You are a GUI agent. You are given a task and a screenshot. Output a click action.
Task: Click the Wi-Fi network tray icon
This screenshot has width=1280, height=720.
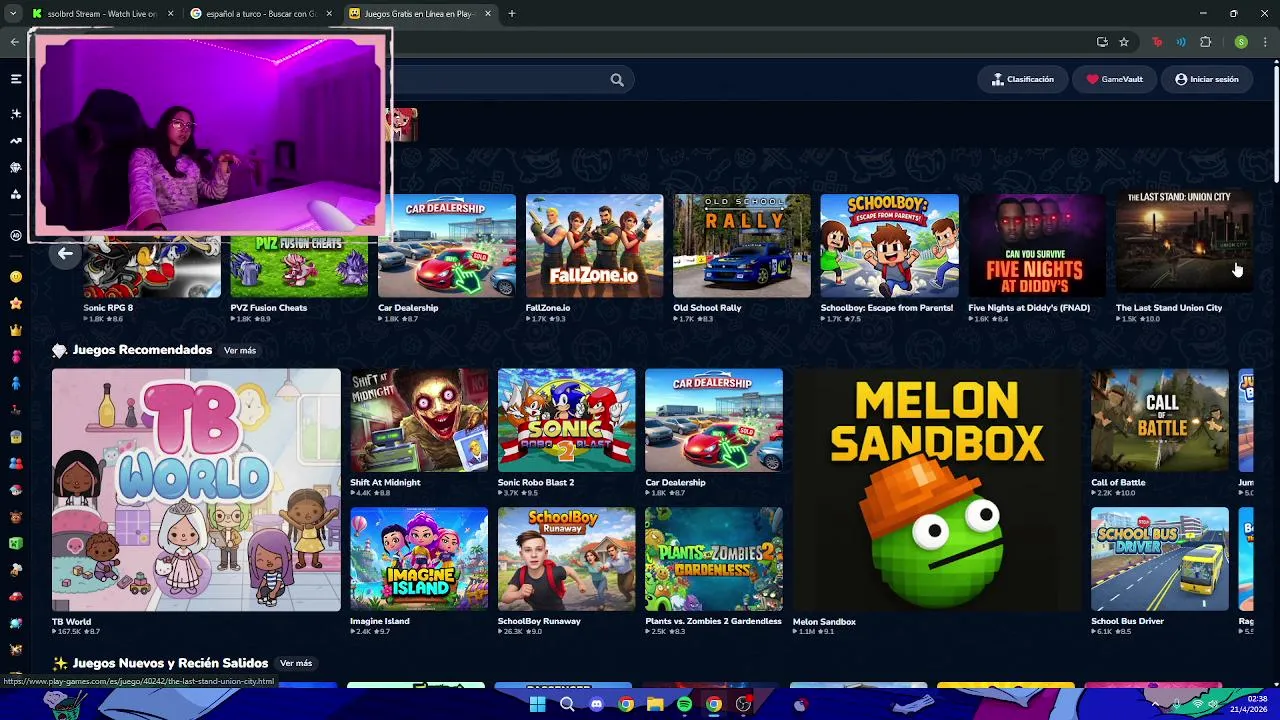coord(1197,704)
